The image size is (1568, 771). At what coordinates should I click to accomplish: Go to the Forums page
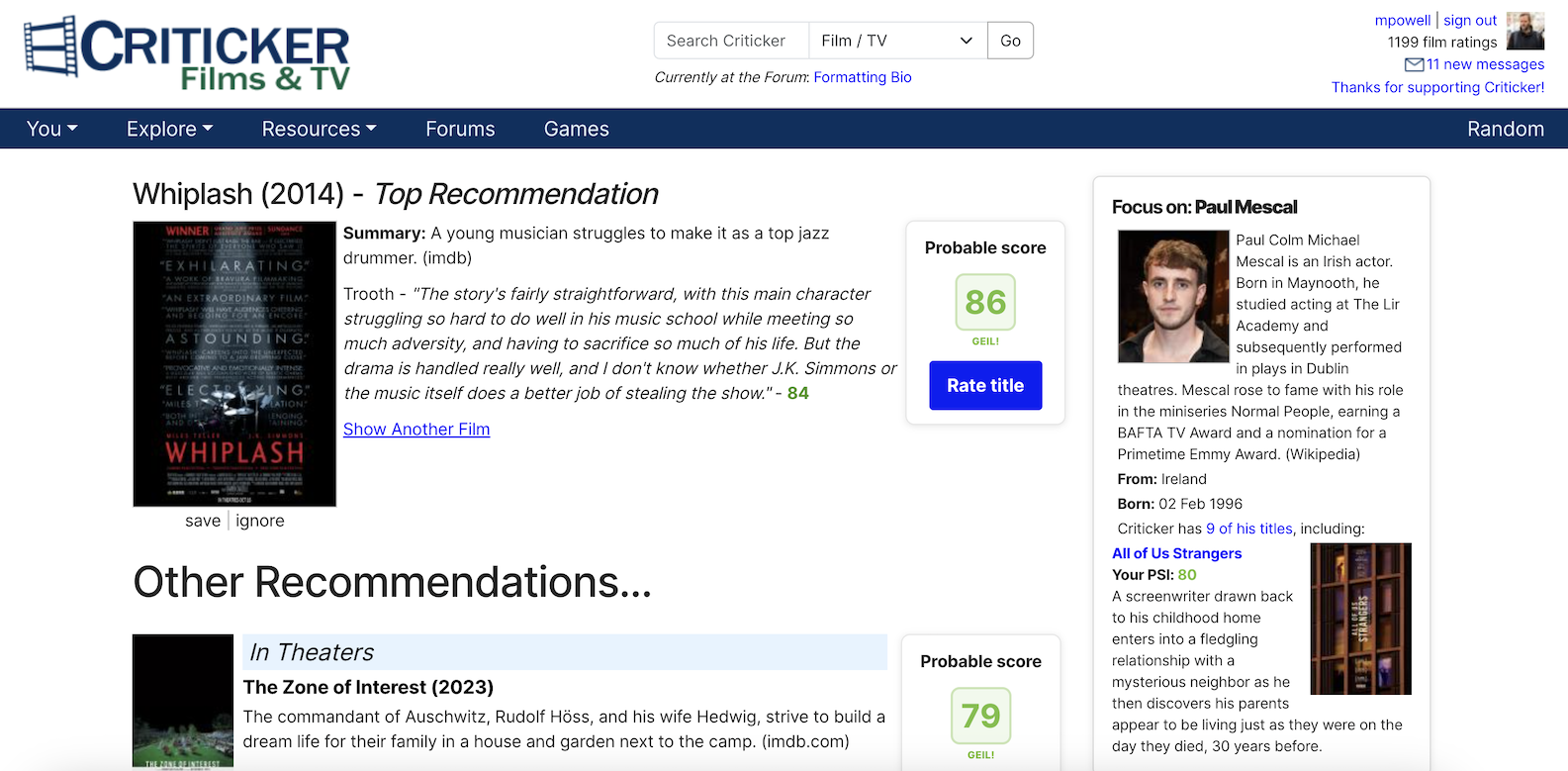(x=460, y=129)
